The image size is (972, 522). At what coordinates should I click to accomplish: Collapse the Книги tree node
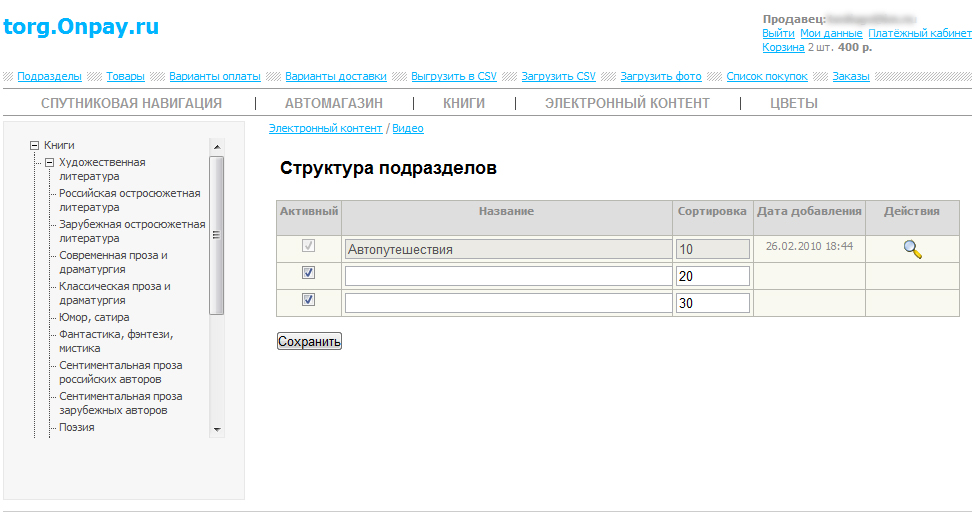(x=35, y=145)
